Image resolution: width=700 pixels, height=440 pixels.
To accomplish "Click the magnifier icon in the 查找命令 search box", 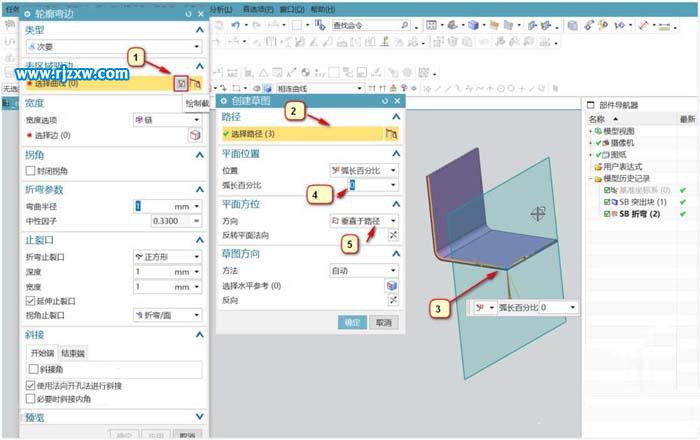I will click(x=404, y=25).
